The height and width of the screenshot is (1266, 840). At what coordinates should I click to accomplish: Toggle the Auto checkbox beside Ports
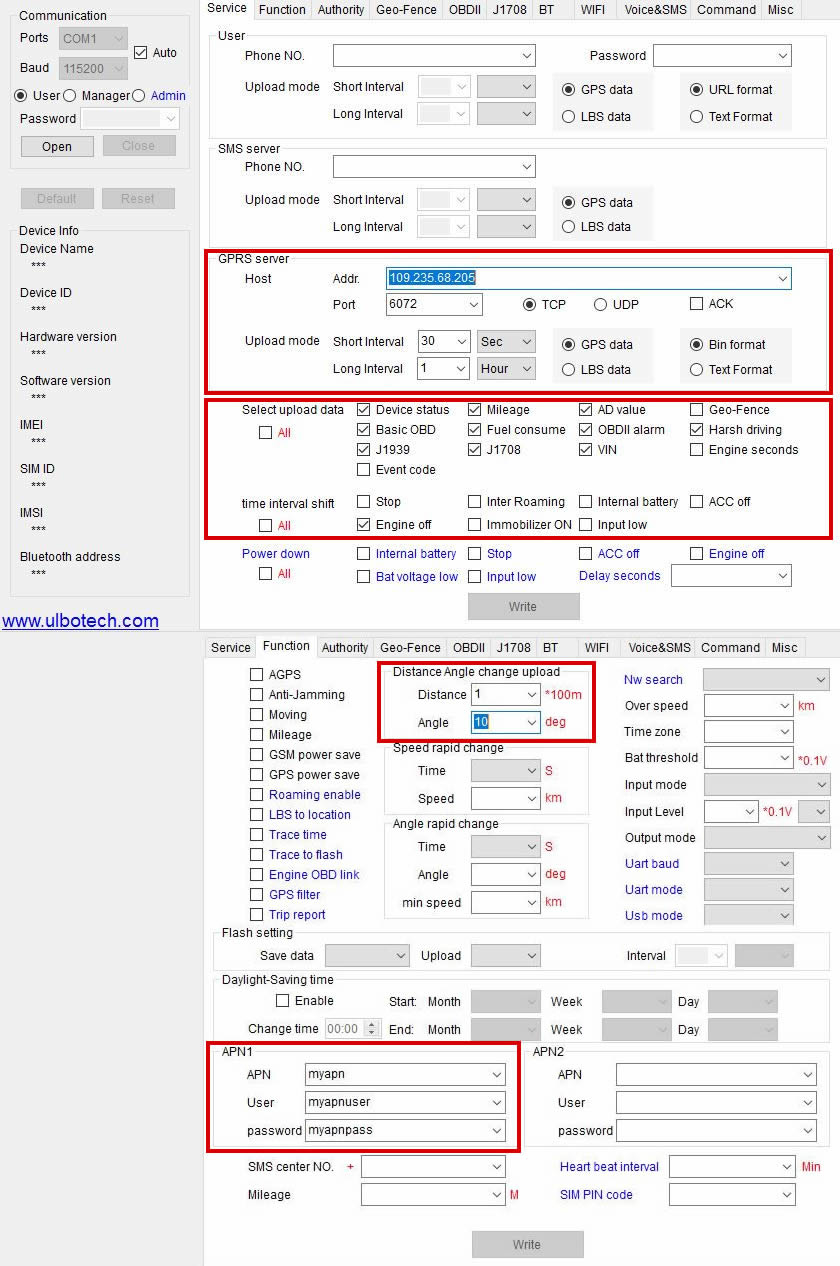pos(140,52)
